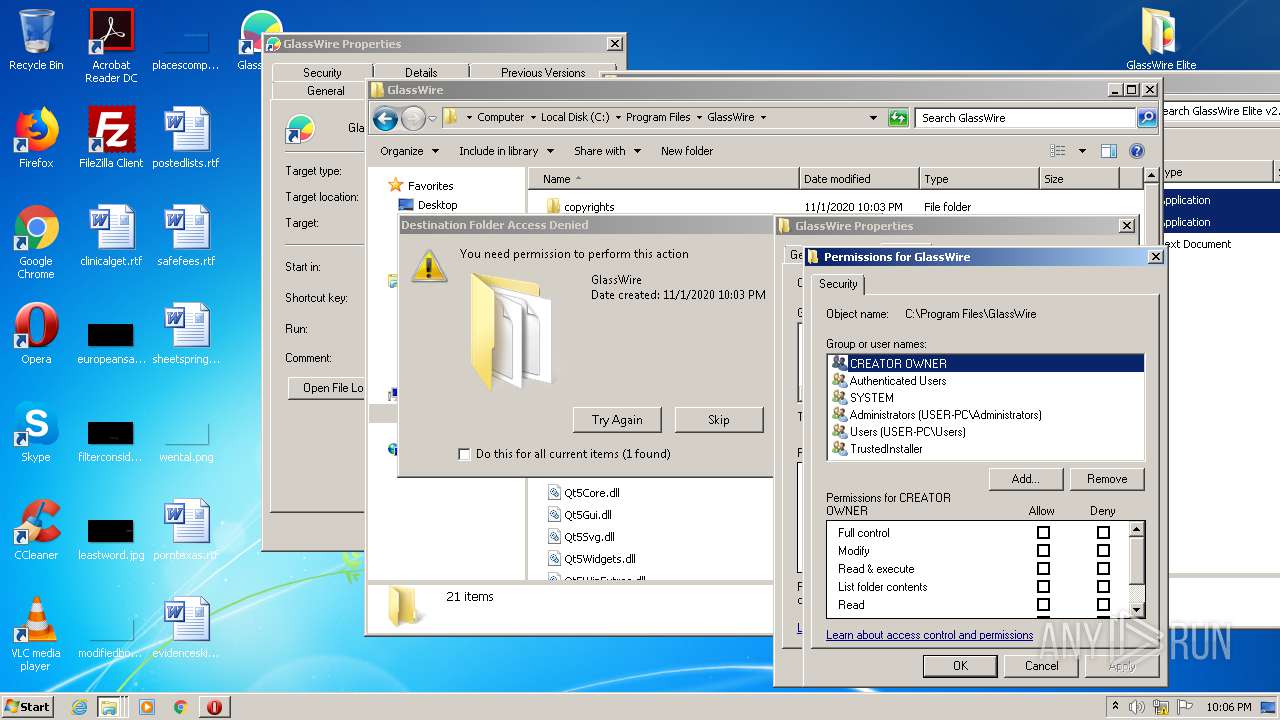The height and width of the screenshot is (720, 1280).
Task: Launch FileZilla Client icon
Action: pyautogui.click(x=111, y=138)
